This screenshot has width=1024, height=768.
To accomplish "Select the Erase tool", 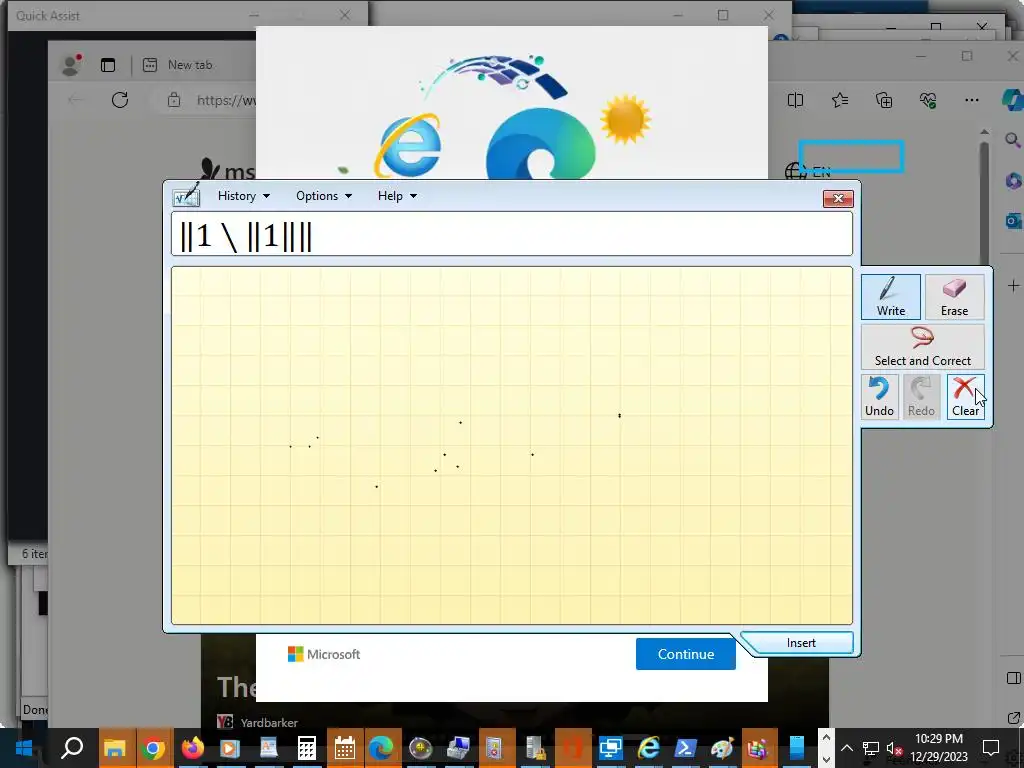I will click(x=954, y=297).
